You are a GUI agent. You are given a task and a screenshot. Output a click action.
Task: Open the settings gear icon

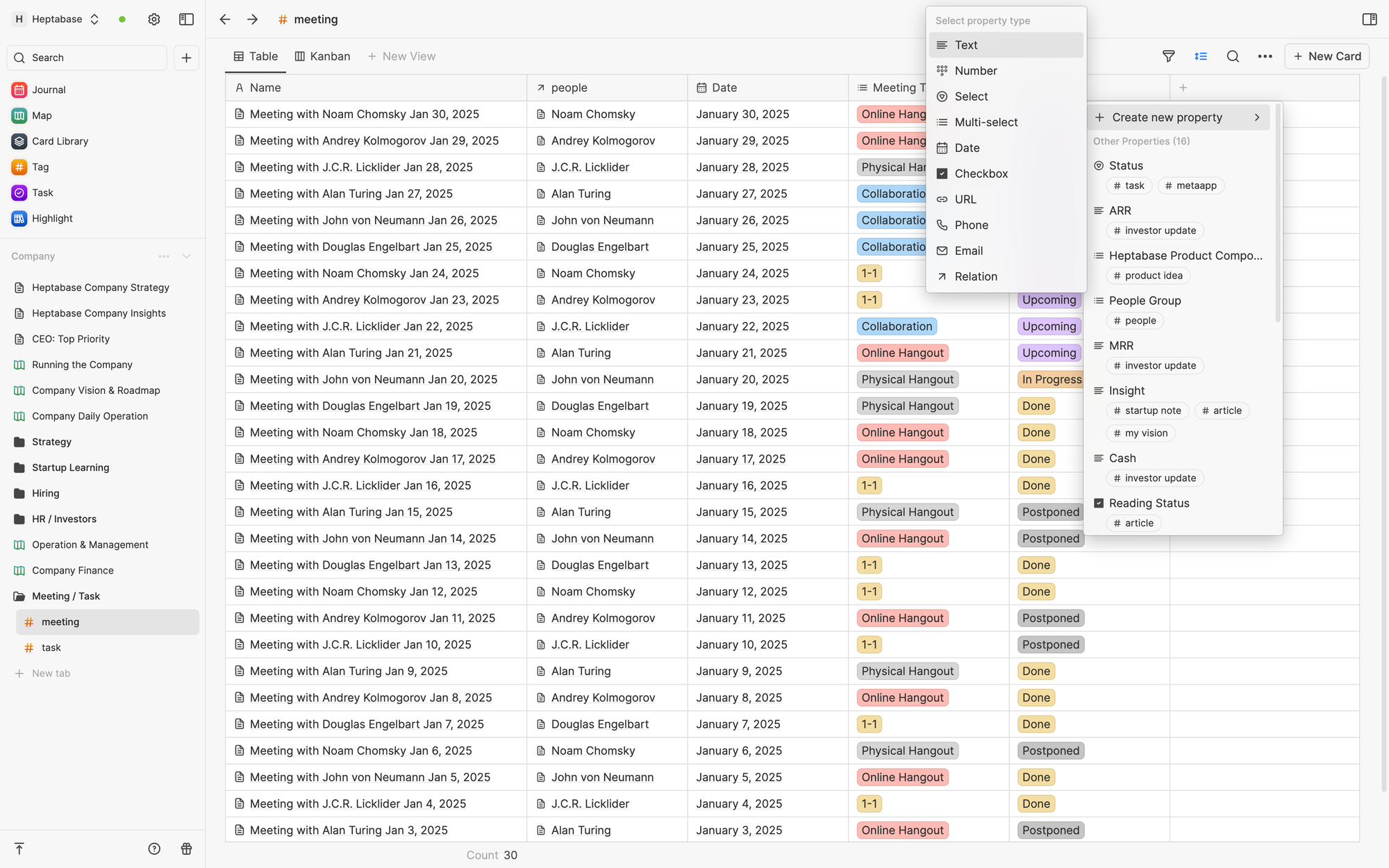pos(154,19)
